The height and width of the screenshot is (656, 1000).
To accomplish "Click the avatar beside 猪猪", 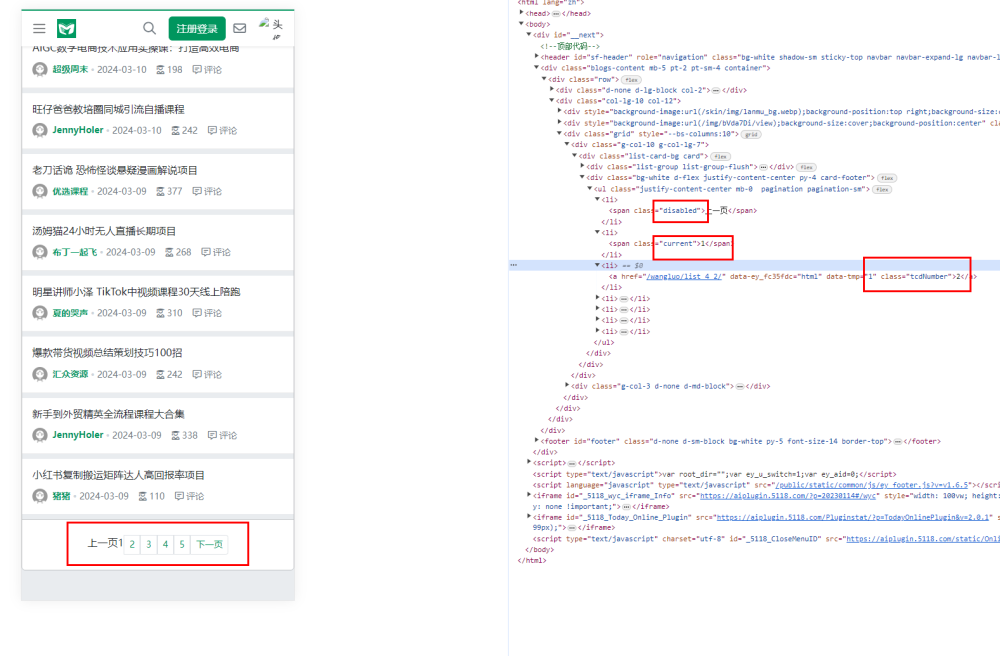I will [40, 496].
